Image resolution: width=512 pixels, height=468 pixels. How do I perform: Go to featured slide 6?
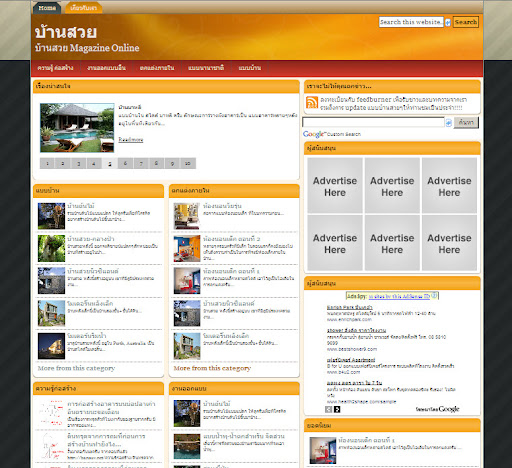click(x=125, y=163)
